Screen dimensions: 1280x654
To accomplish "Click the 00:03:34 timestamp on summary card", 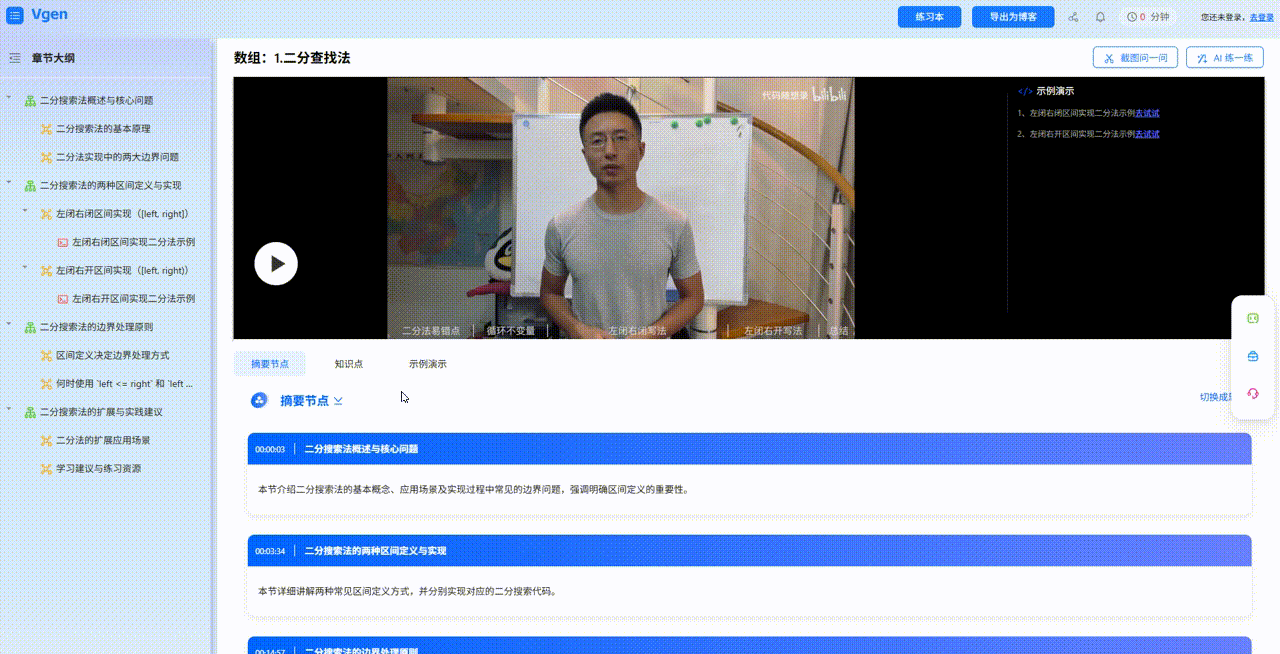I will tap(270, 551).
